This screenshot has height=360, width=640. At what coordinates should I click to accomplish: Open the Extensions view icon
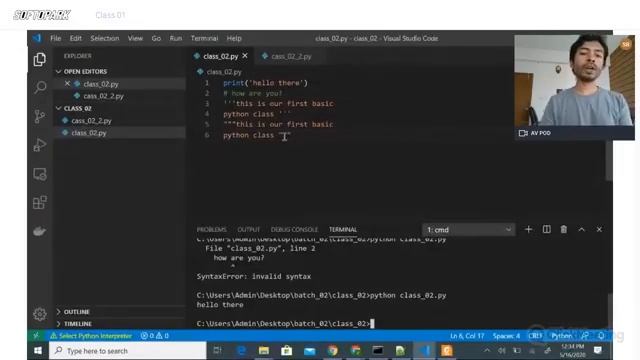40,202
